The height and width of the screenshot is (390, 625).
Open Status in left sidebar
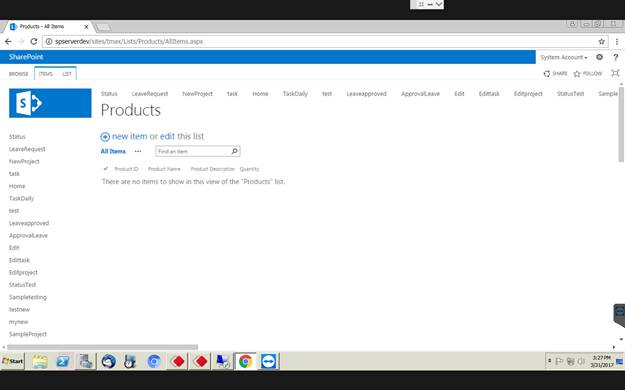click(17, 137)
